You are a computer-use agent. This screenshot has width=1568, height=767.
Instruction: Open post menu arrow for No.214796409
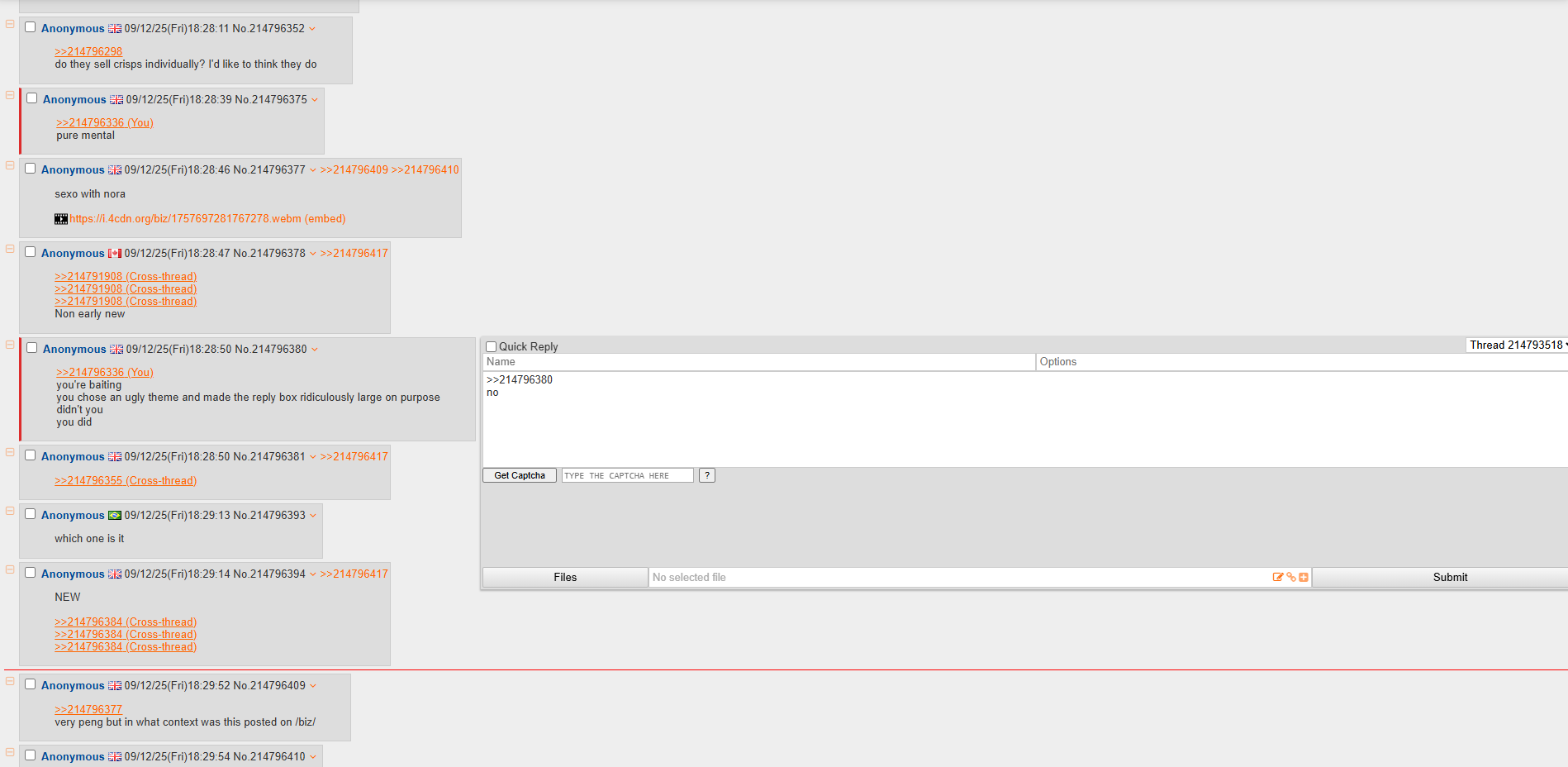click(313, 686)
